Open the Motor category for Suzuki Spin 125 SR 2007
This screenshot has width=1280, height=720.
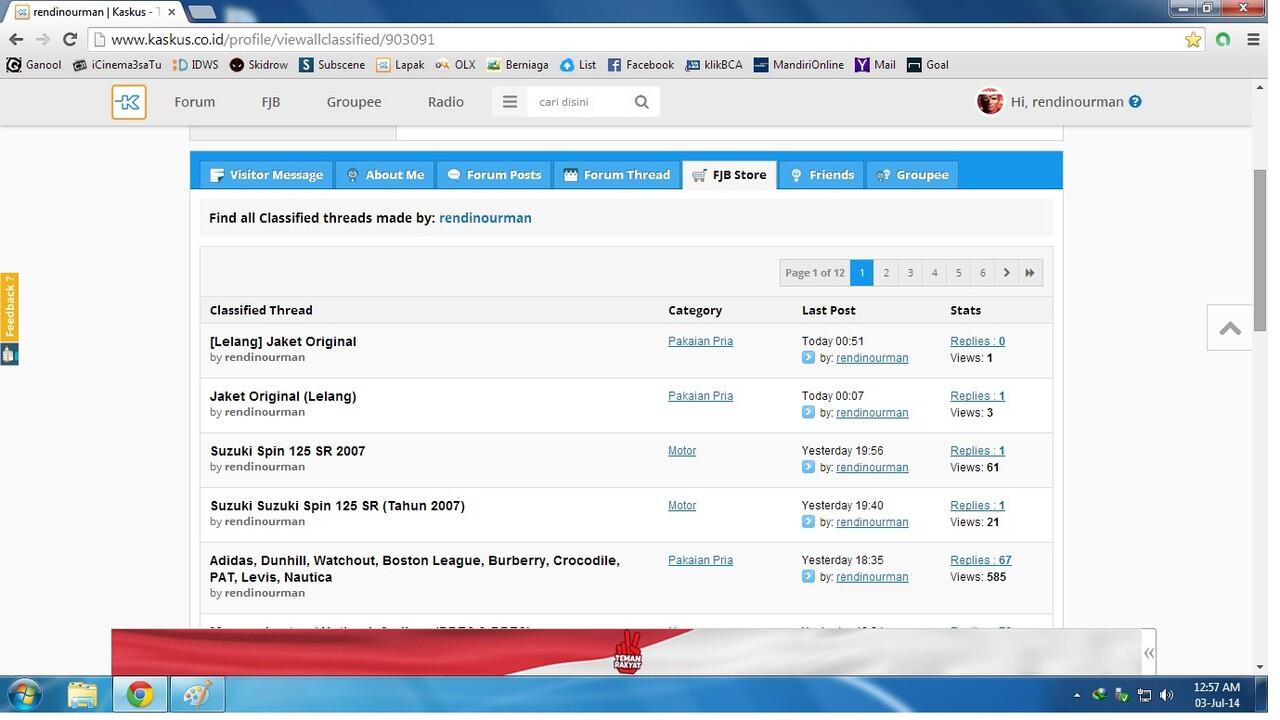tap(682, 451)
